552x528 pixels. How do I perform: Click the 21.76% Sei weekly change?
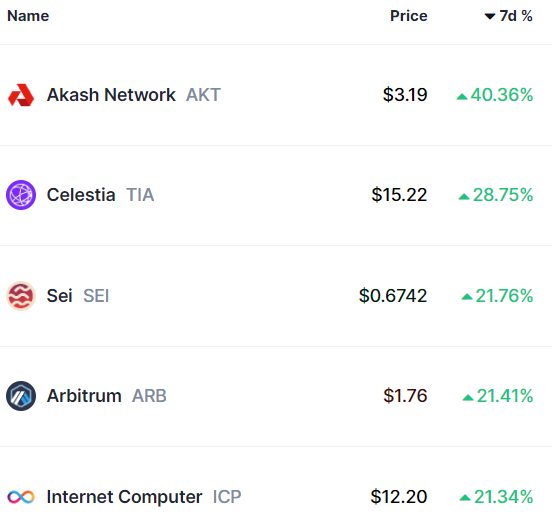point(504,296)
